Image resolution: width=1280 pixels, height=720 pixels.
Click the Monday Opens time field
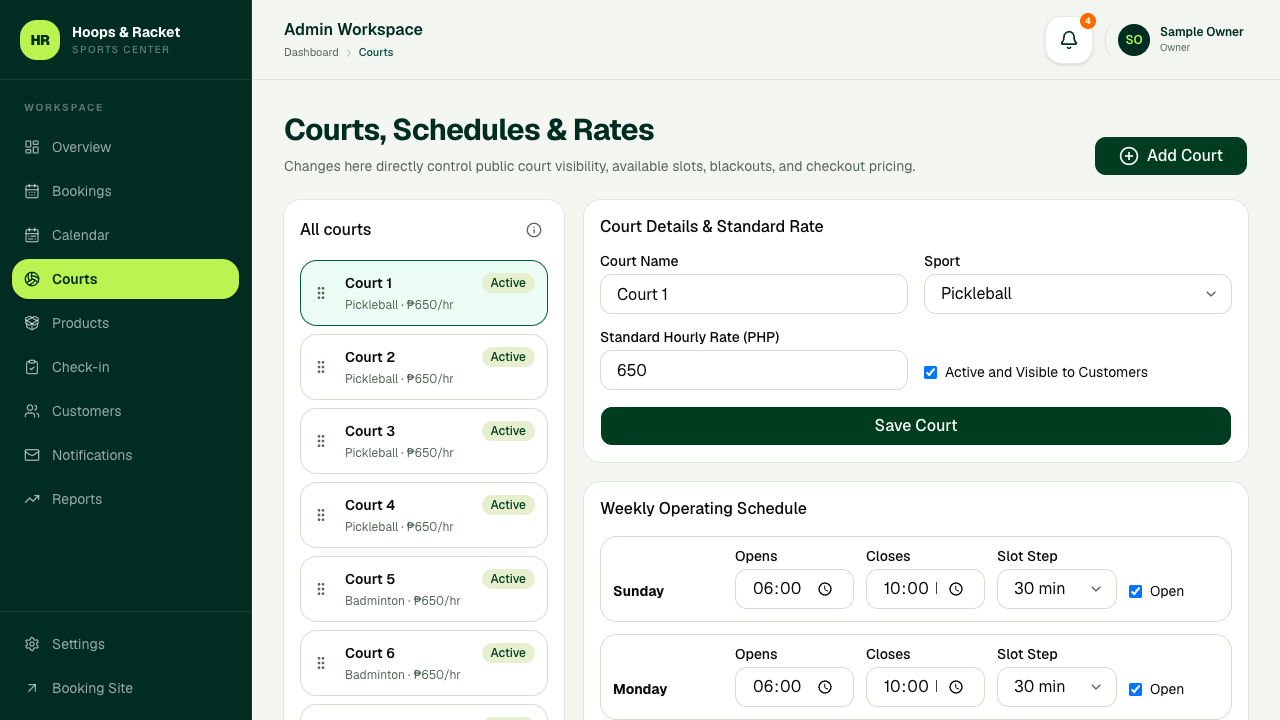[794, 687]
